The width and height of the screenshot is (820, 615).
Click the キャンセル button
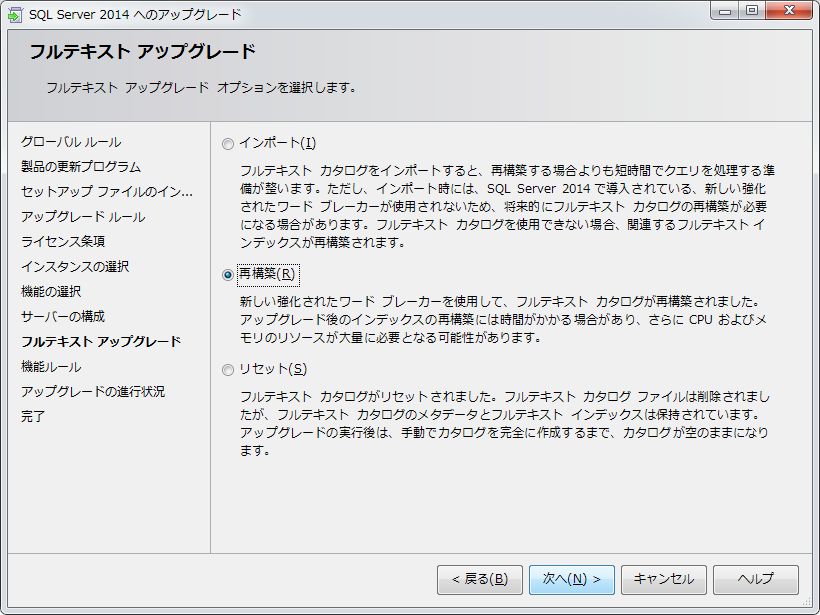(x=663, y=579)
